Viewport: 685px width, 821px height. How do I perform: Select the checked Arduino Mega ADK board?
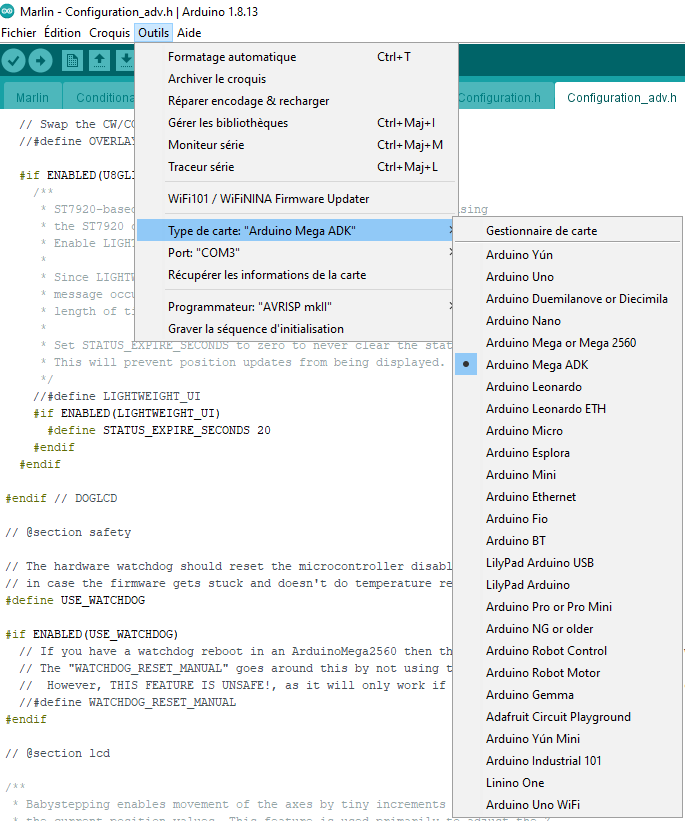coord(568,365)
